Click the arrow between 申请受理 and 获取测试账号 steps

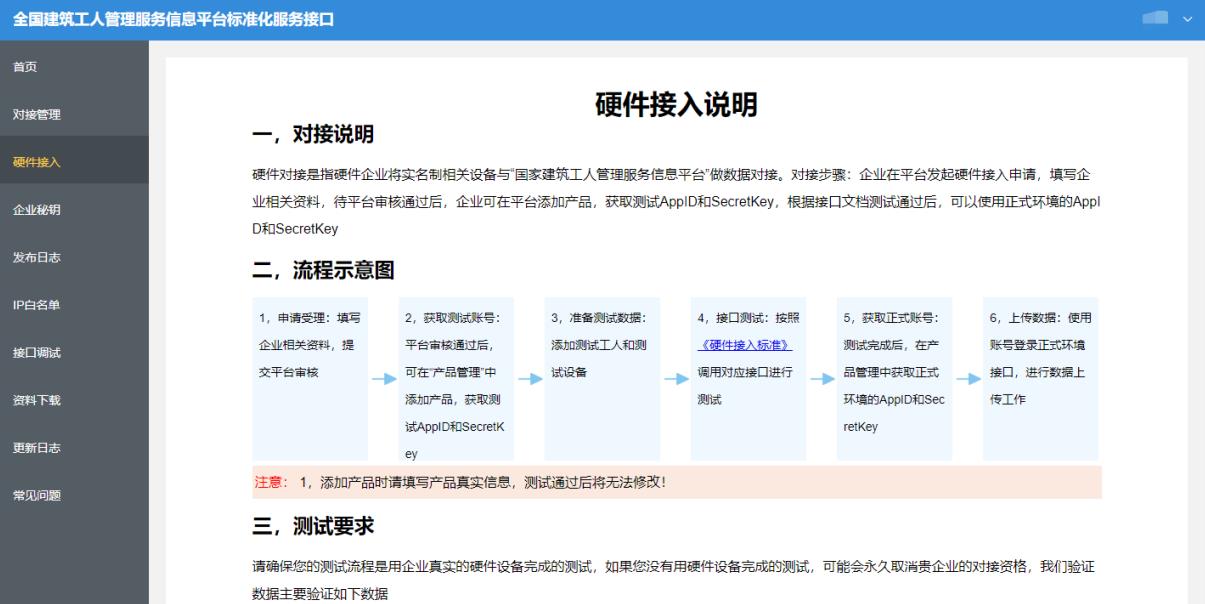point(384,379)
